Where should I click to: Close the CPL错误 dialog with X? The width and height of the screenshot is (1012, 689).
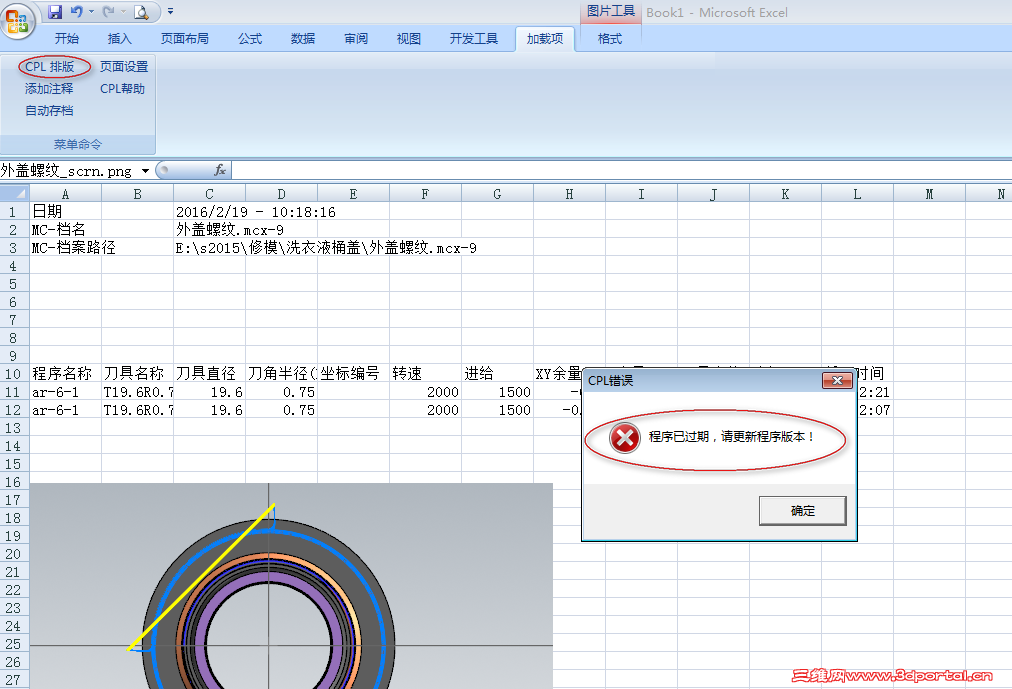click(x=837, y=380)
